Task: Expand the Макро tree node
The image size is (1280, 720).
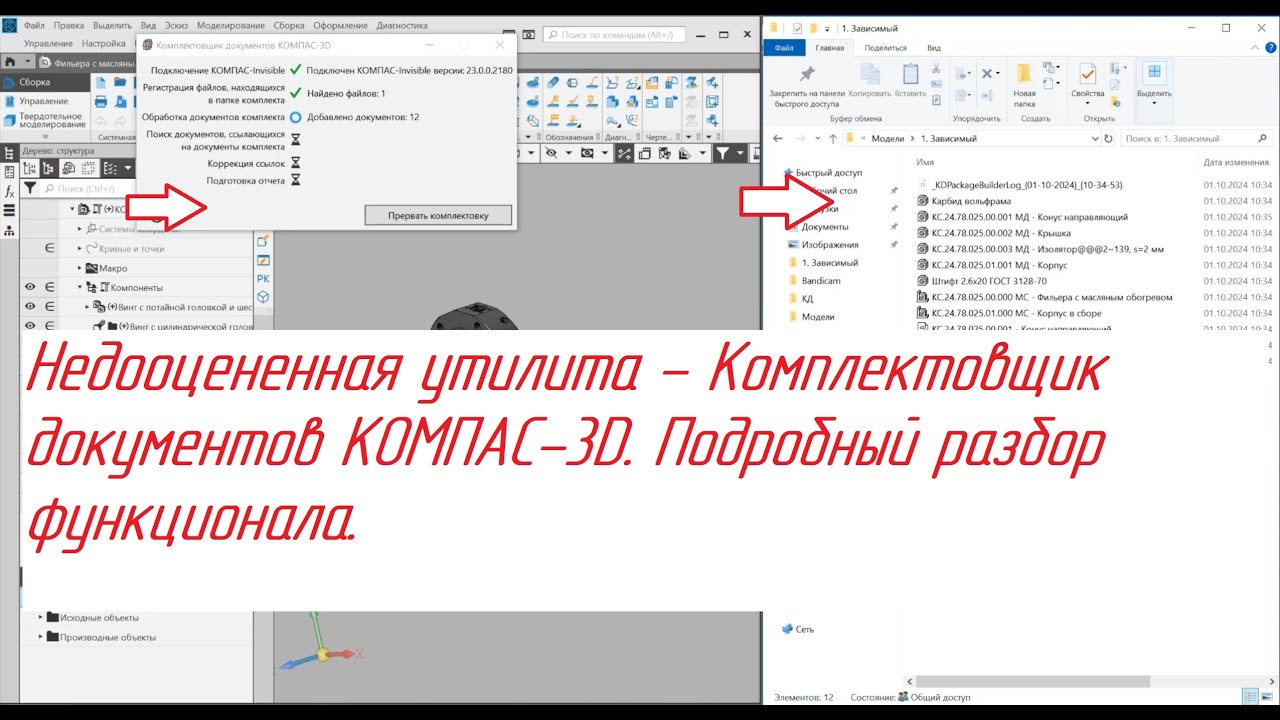Action: pyautogui.click(x=80, y=268)
